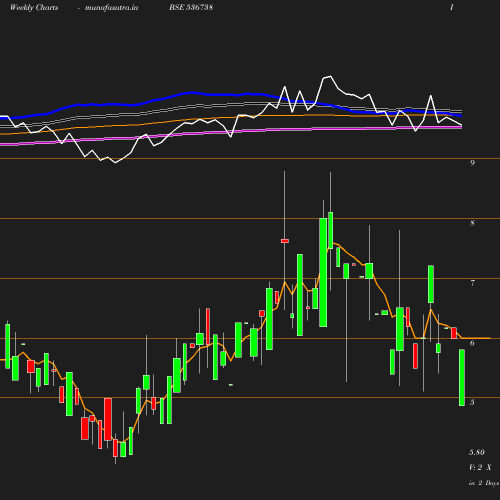Screen dimensions: 500x500
Task: Click the large red candle at the chart low
Action: coord(108,419)
